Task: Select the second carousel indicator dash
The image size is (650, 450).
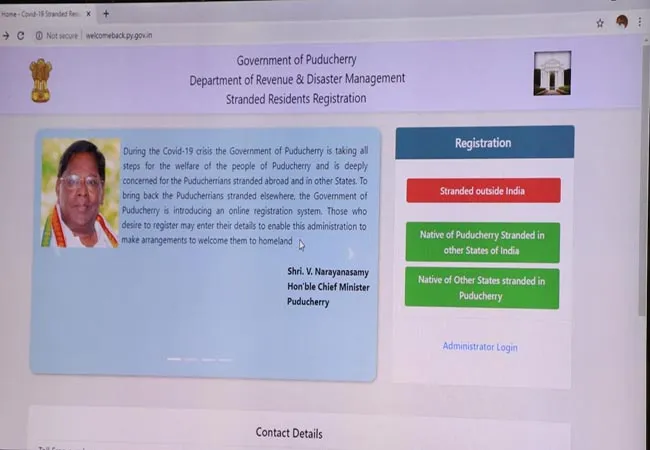Action: 191,359
